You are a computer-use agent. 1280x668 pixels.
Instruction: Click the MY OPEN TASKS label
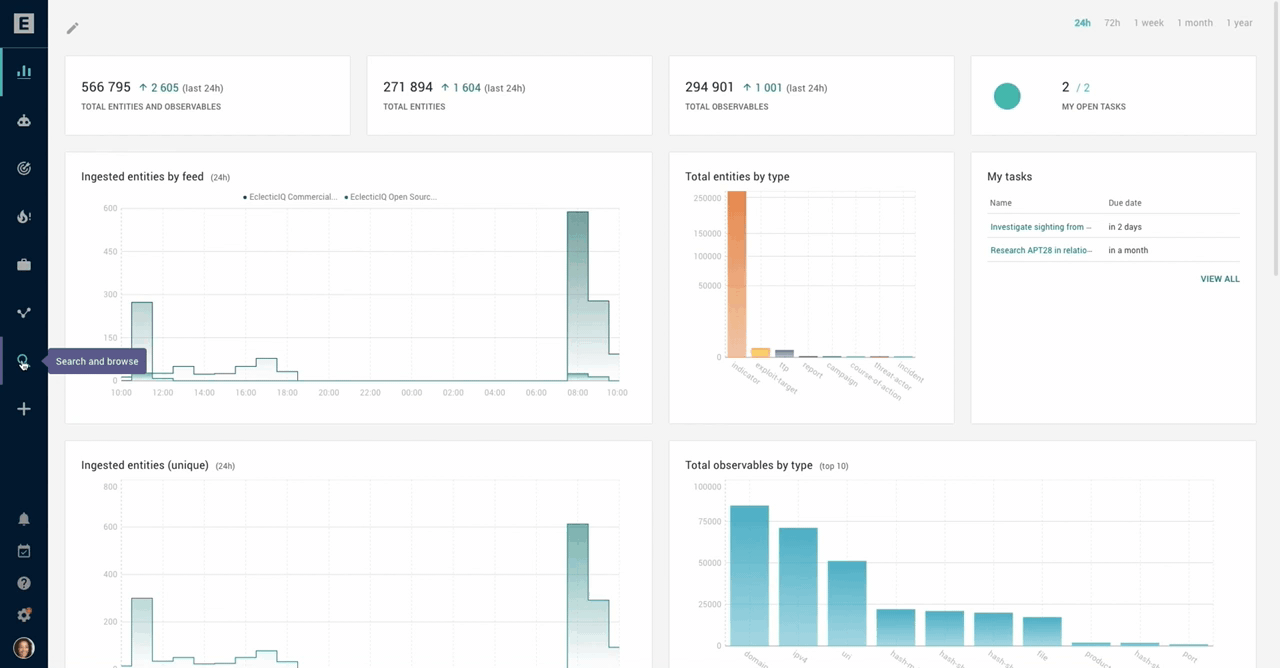pyautogui.click(x=1094, y=106)
